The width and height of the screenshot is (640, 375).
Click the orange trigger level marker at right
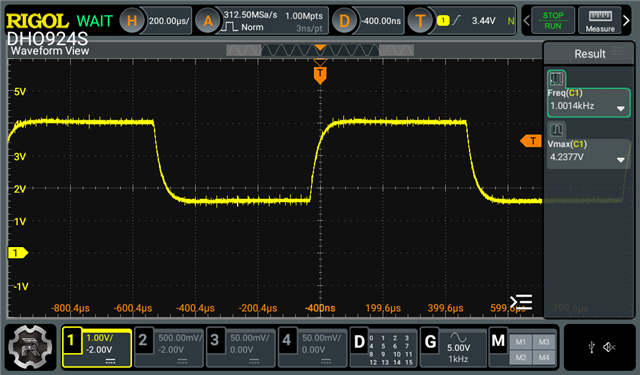point(531,141)
